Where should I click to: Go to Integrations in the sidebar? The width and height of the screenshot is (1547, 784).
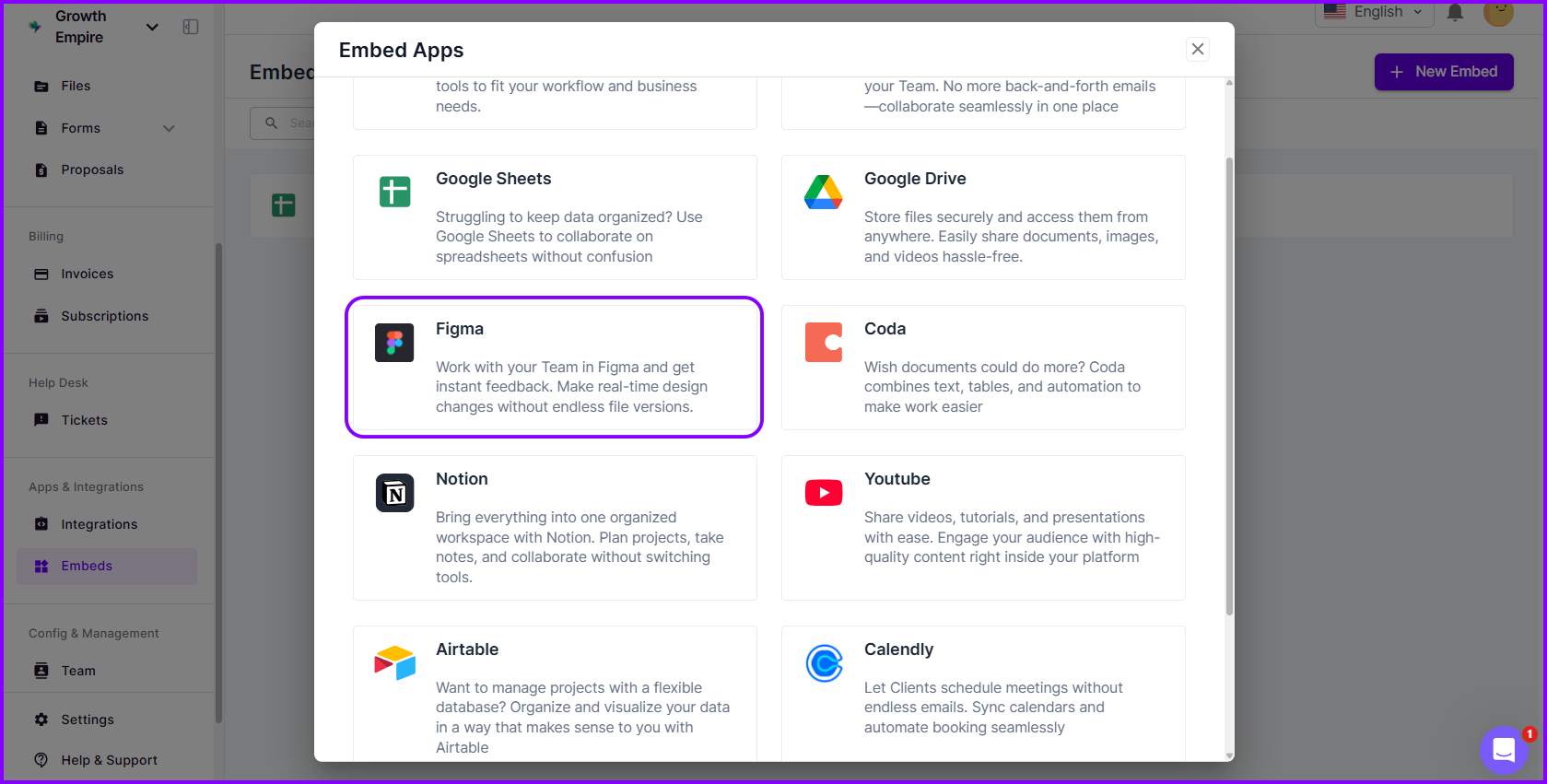99,524
